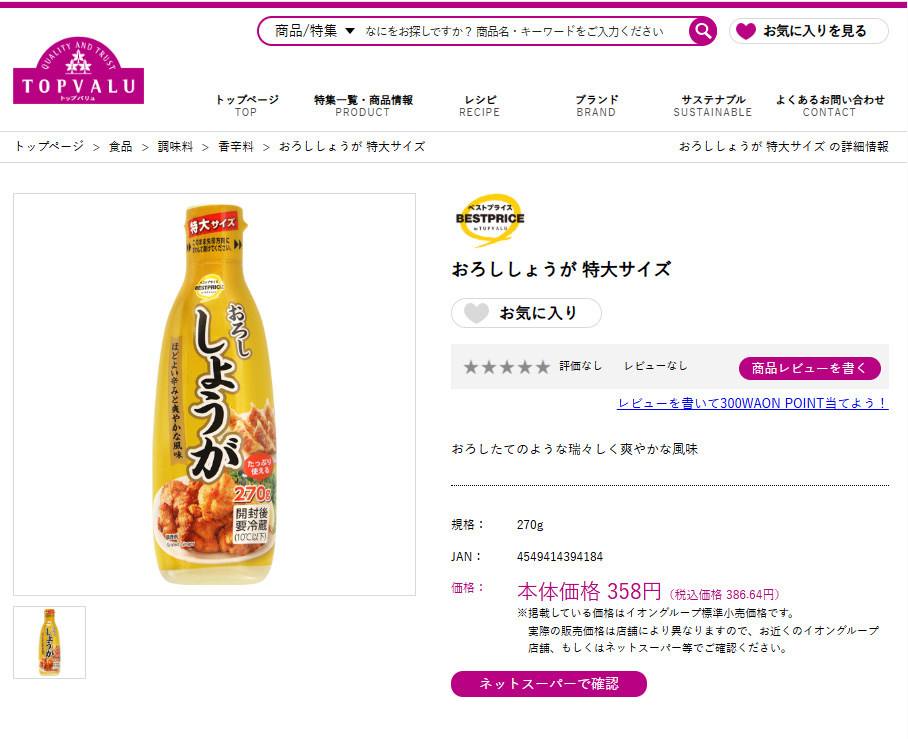Open the 特集一覧・商品情報 PRODUCT menu
The image size is (908, 739).
tap(363, 105)
